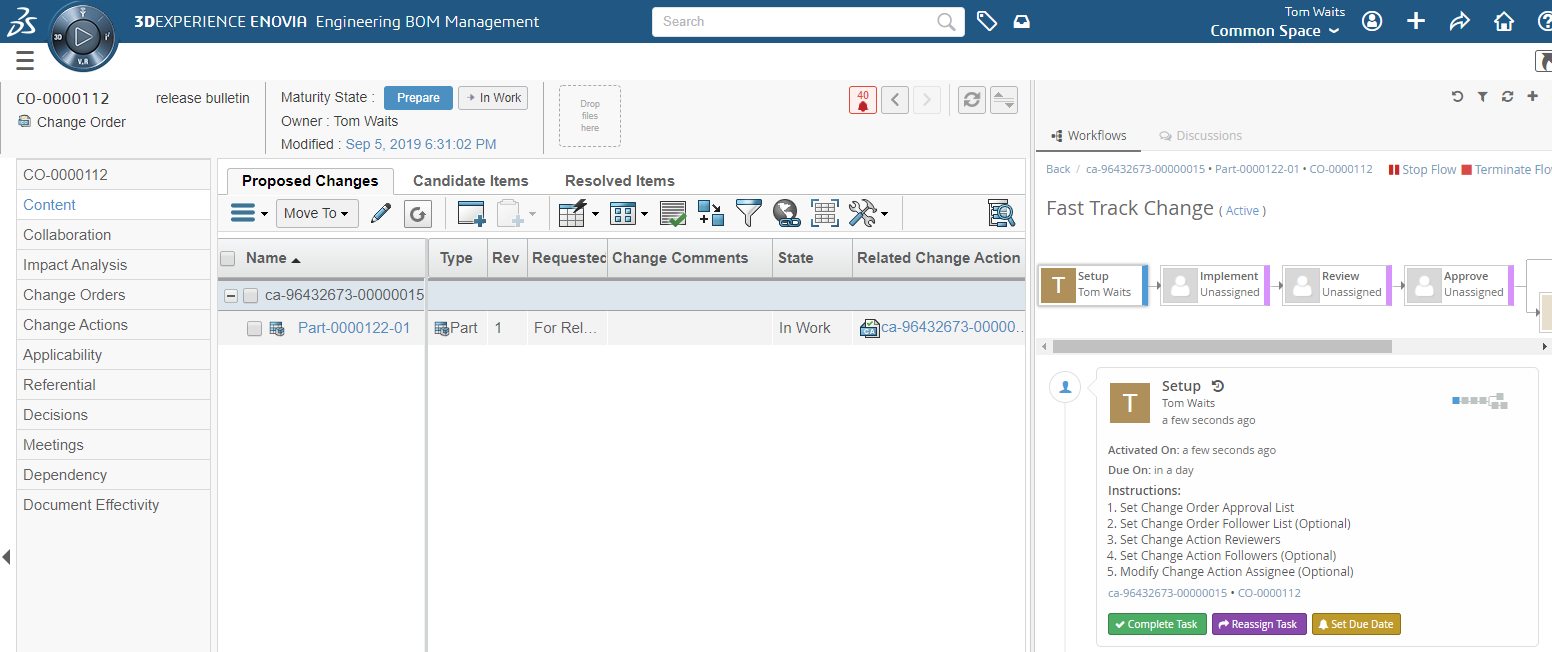Click the pencil edit icon in toolbar
The image size is (1552, 652).
(381, 213)
